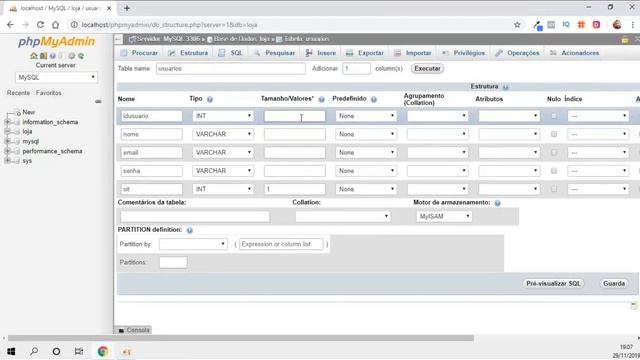
Task: Click the page lock icon at top right
Action: pos(625,40)
